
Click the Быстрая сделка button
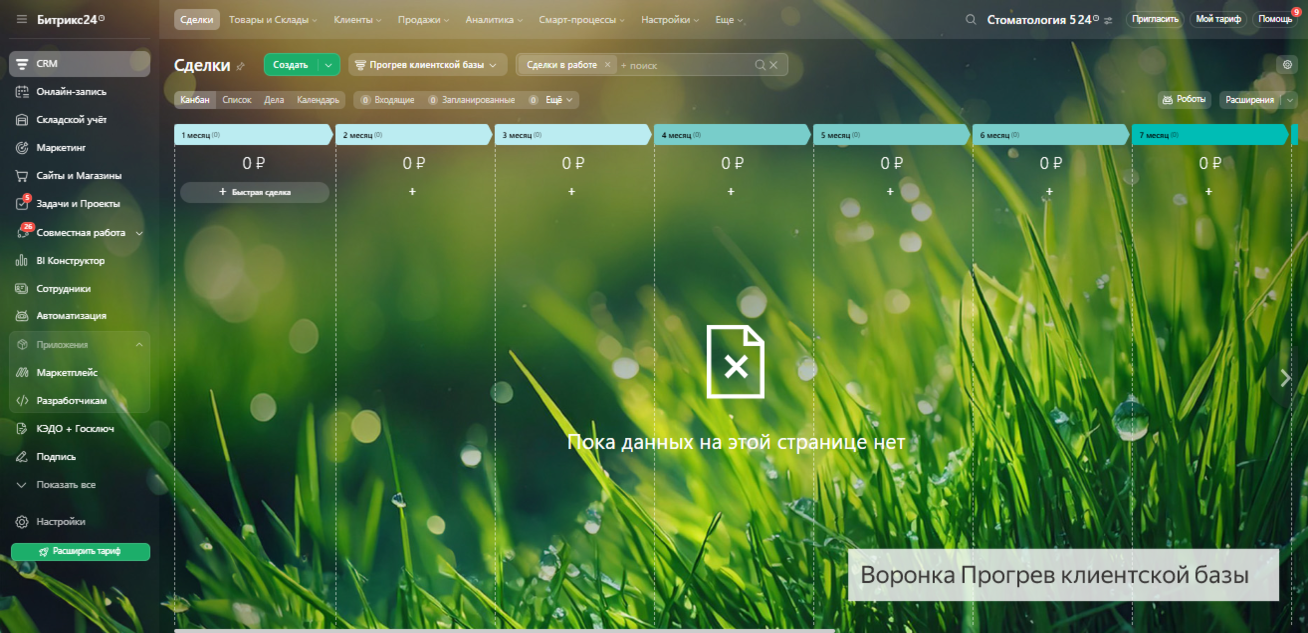tap(255, 192)
